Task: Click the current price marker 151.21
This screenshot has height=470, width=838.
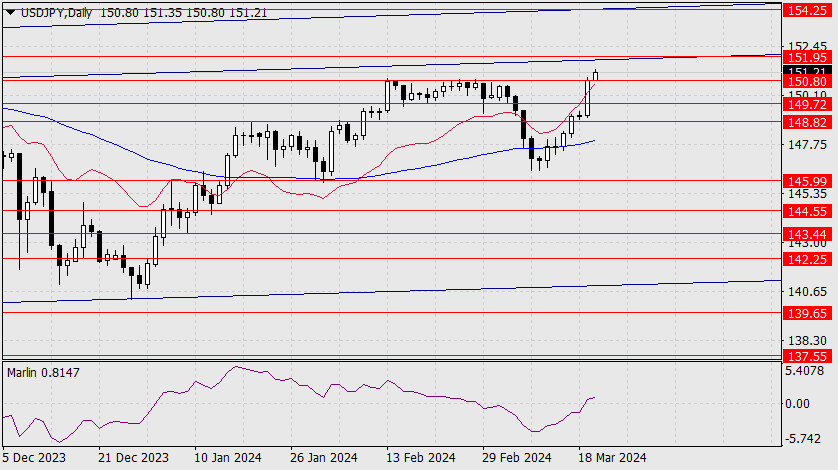Action: (x=807, y=71)
